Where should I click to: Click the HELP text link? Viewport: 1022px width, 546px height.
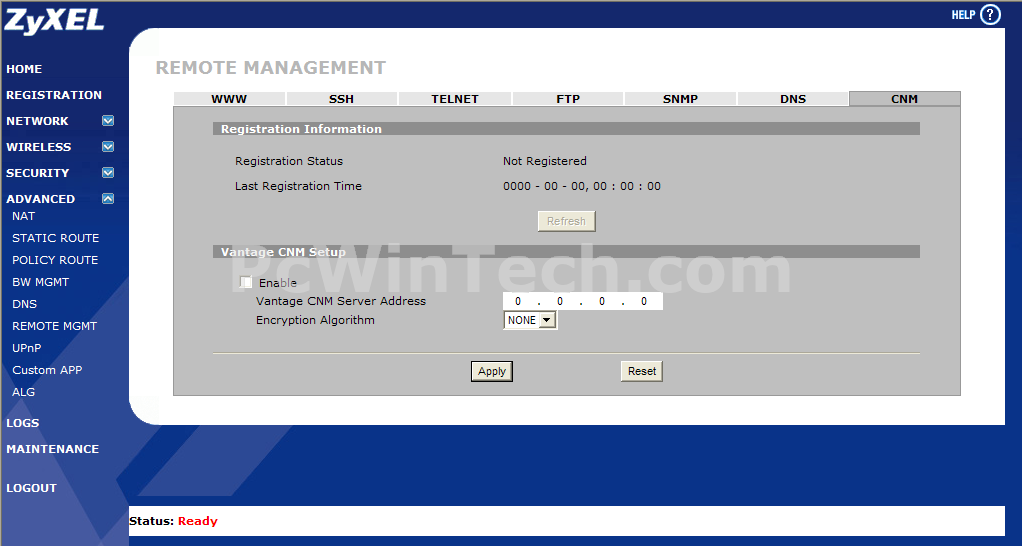click(x=963, y=15)
